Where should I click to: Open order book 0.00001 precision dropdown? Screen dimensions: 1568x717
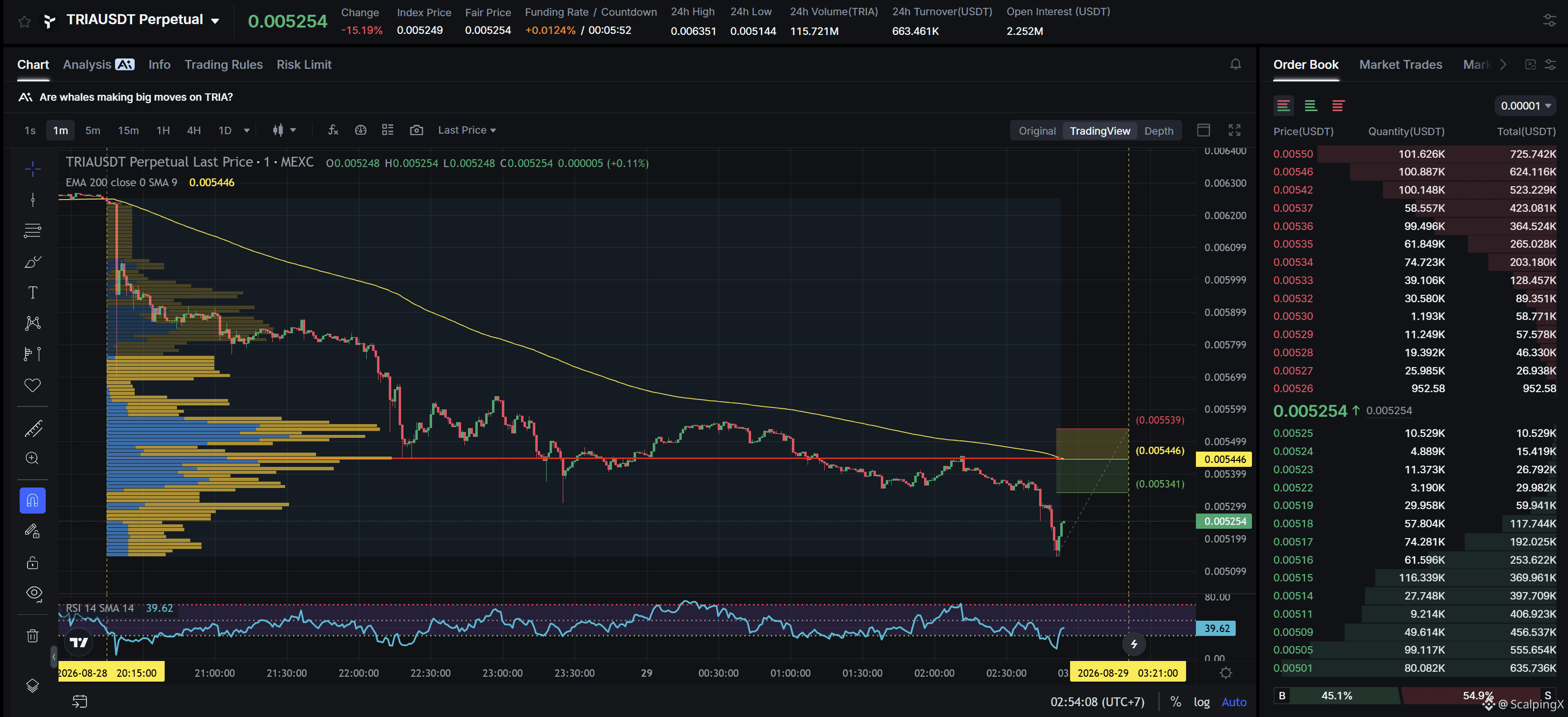click(1525, 106)
